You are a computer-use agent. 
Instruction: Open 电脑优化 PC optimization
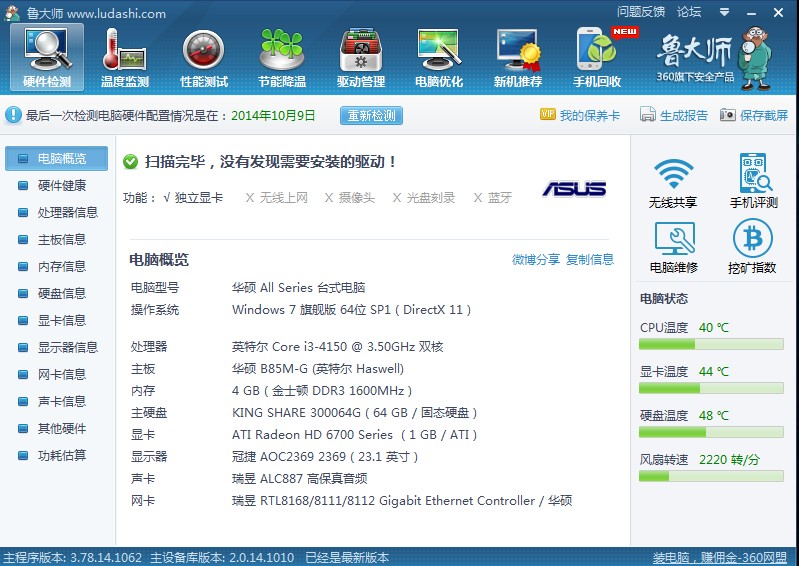(x=439, y=57)
